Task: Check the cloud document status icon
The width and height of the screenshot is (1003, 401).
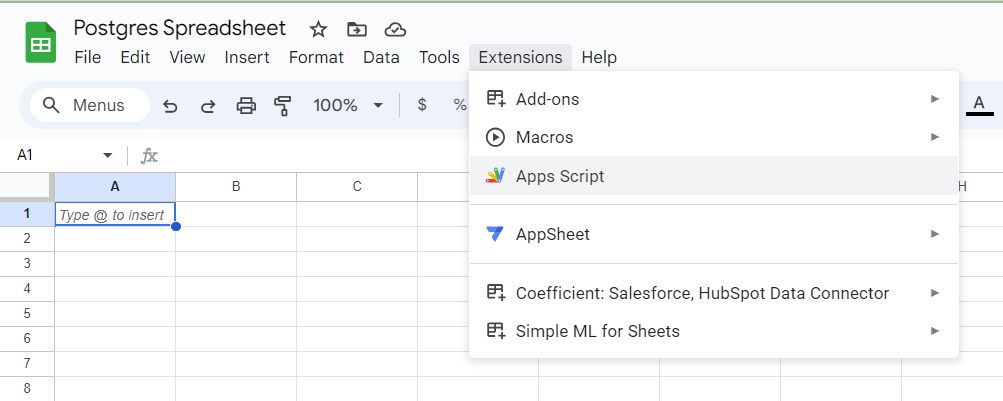Action: click(395, 29)
